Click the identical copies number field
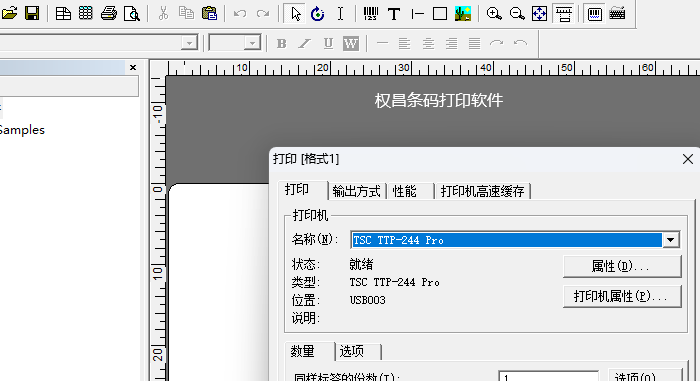This screenshot has width=700, height=381. (548, 376)
